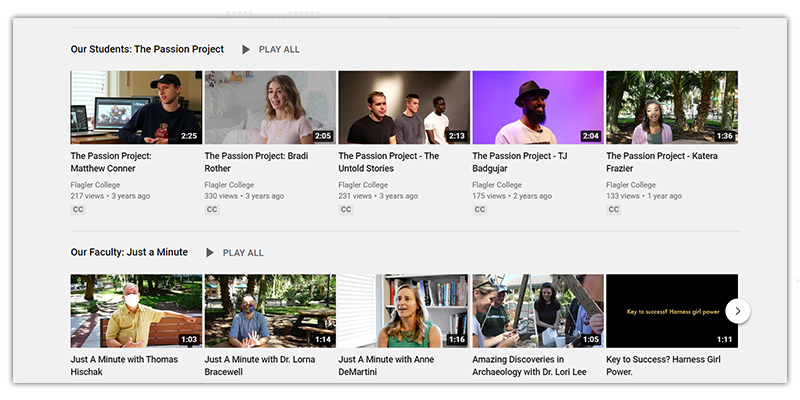The width and height of the screenshot is (800, 400).
Task: Open the Katera Frazier video thumbnail
Action: pyautogui.click(x=672, y=107)
